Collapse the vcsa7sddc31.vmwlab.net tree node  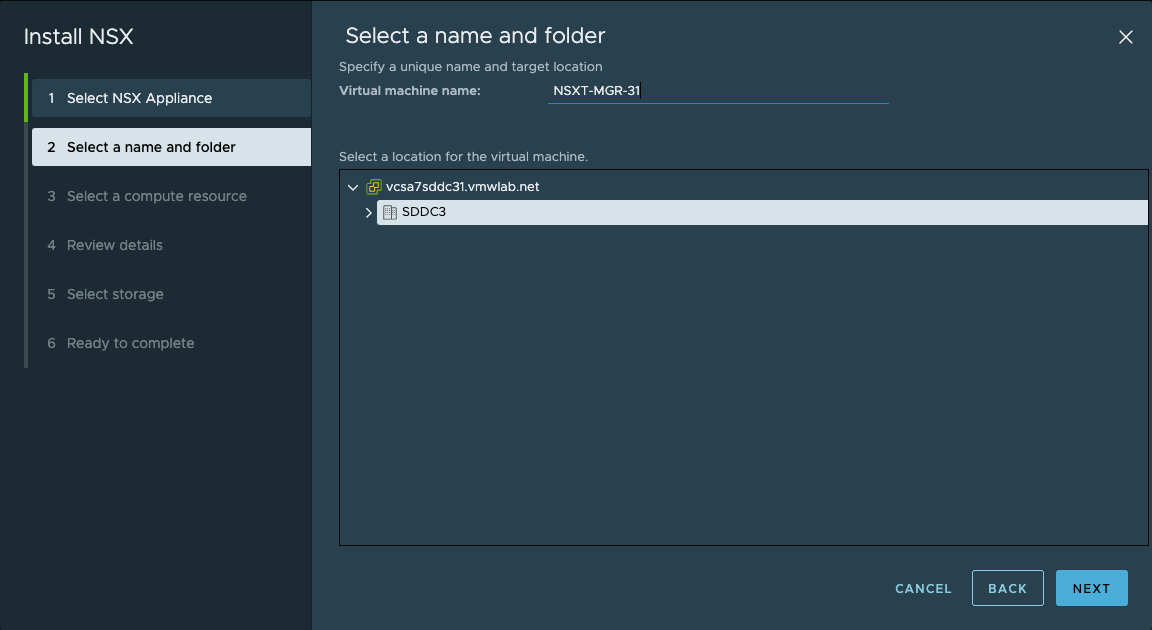[353, 187]
